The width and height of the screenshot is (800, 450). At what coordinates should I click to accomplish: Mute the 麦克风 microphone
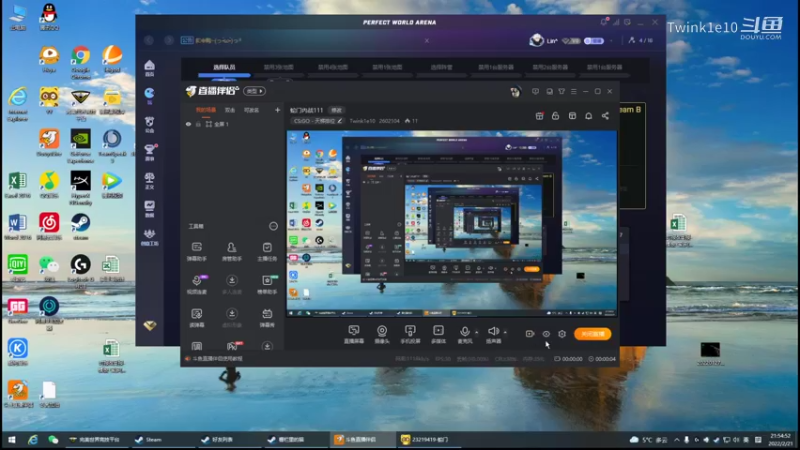pyautogui.click(x=464, y=334)
